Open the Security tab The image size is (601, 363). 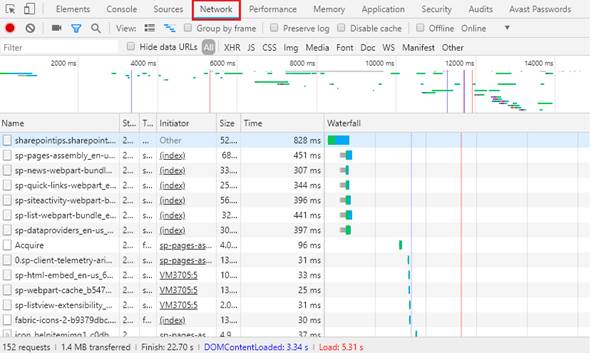pos(436,9)
